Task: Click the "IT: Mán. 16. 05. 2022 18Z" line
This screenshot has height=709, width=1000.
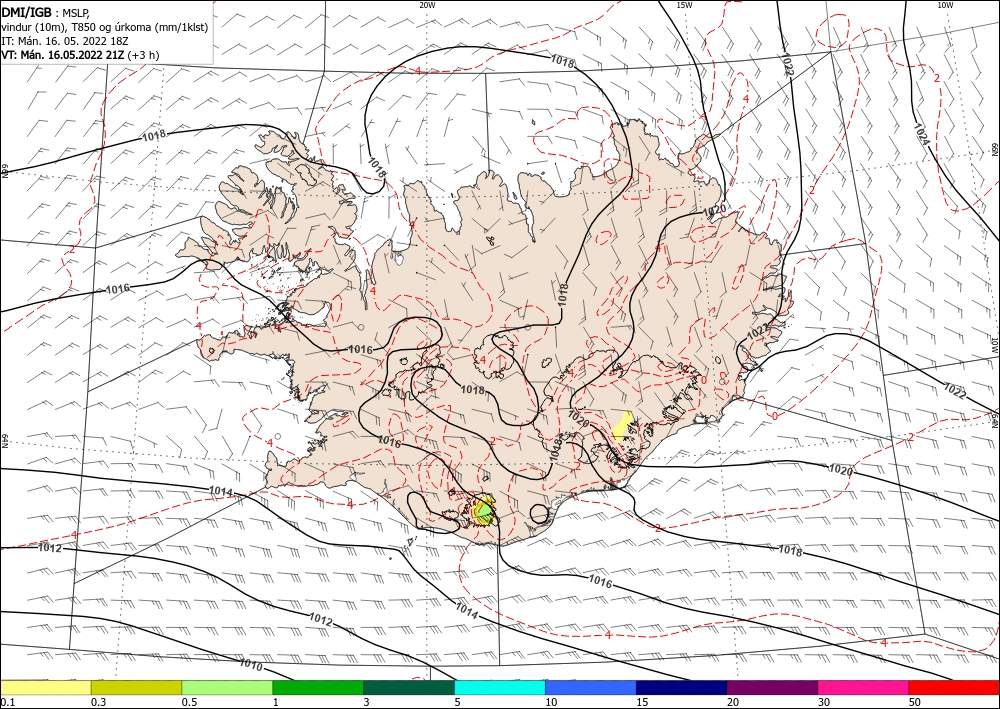Action: 65,41
